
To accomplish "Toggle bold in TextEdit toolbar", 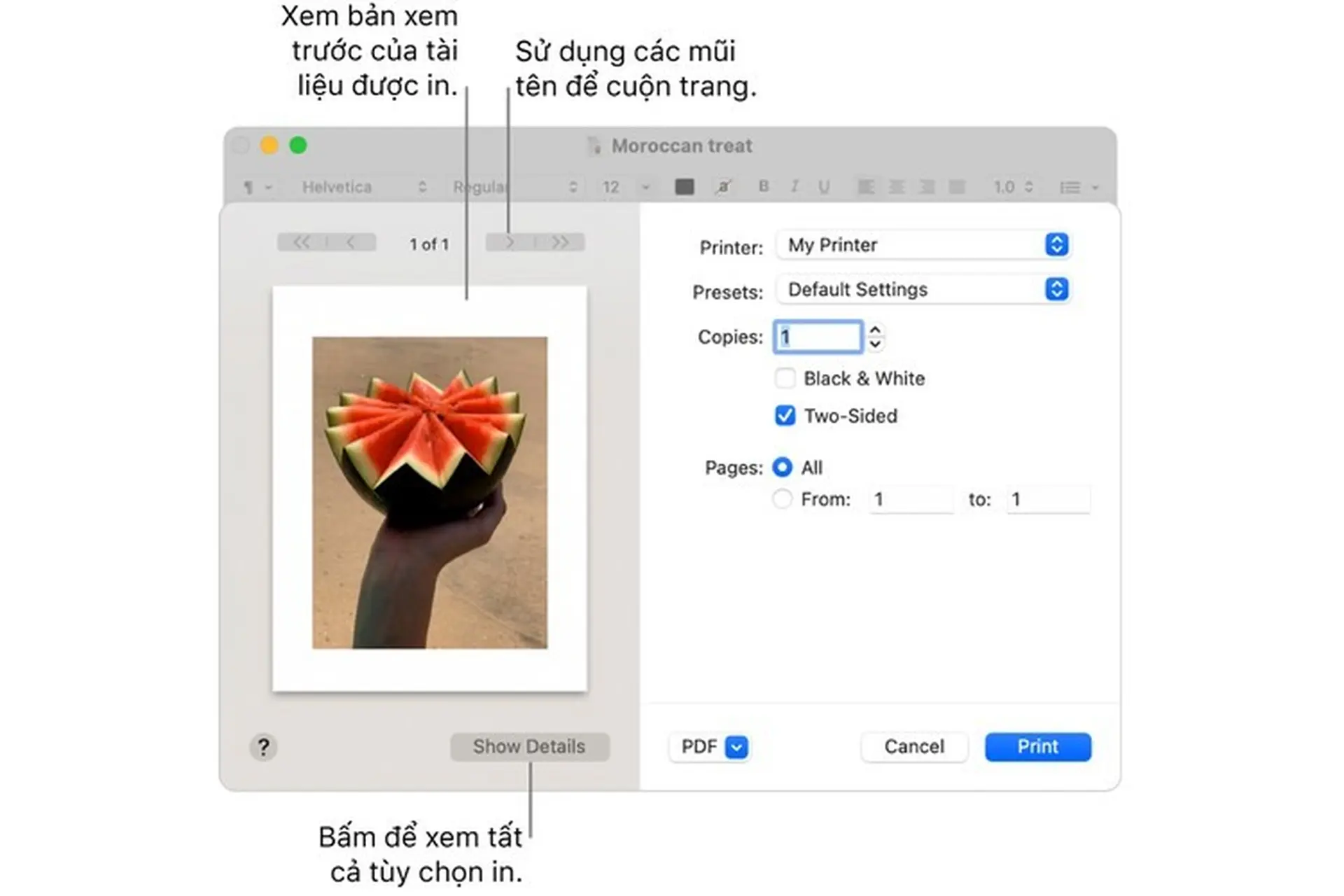I will [764, 186].
